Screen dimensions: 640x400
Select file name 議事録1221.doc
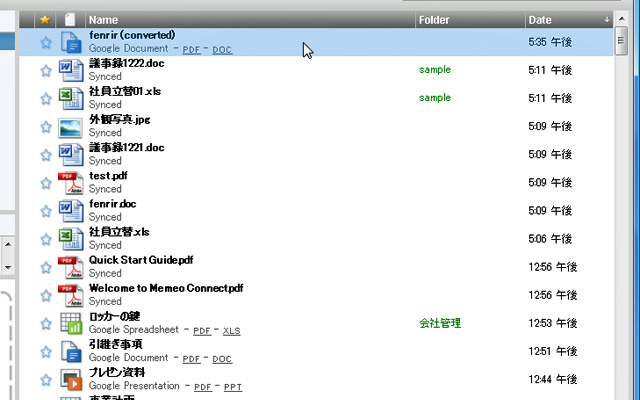tap(127, 148)
